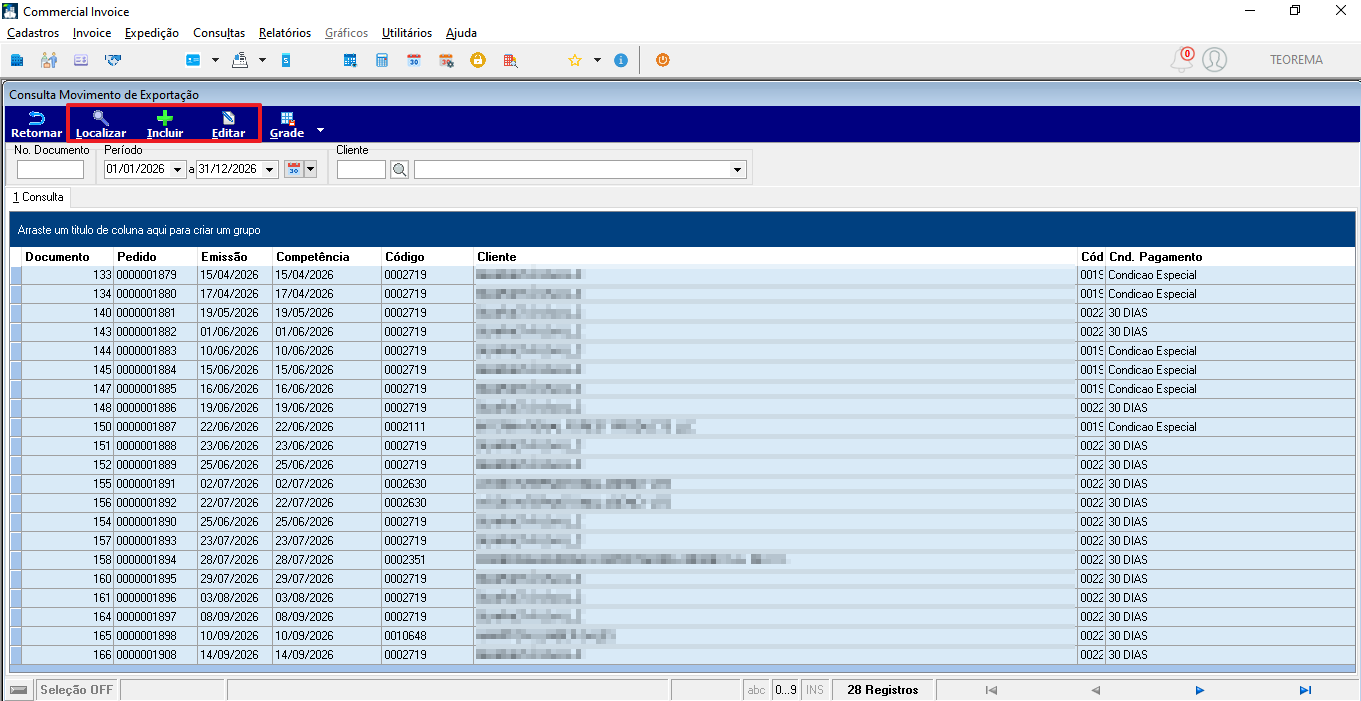The image size is (1361, 701).
Task: Open the Utilitários menu
Action: tap(407, 33)
